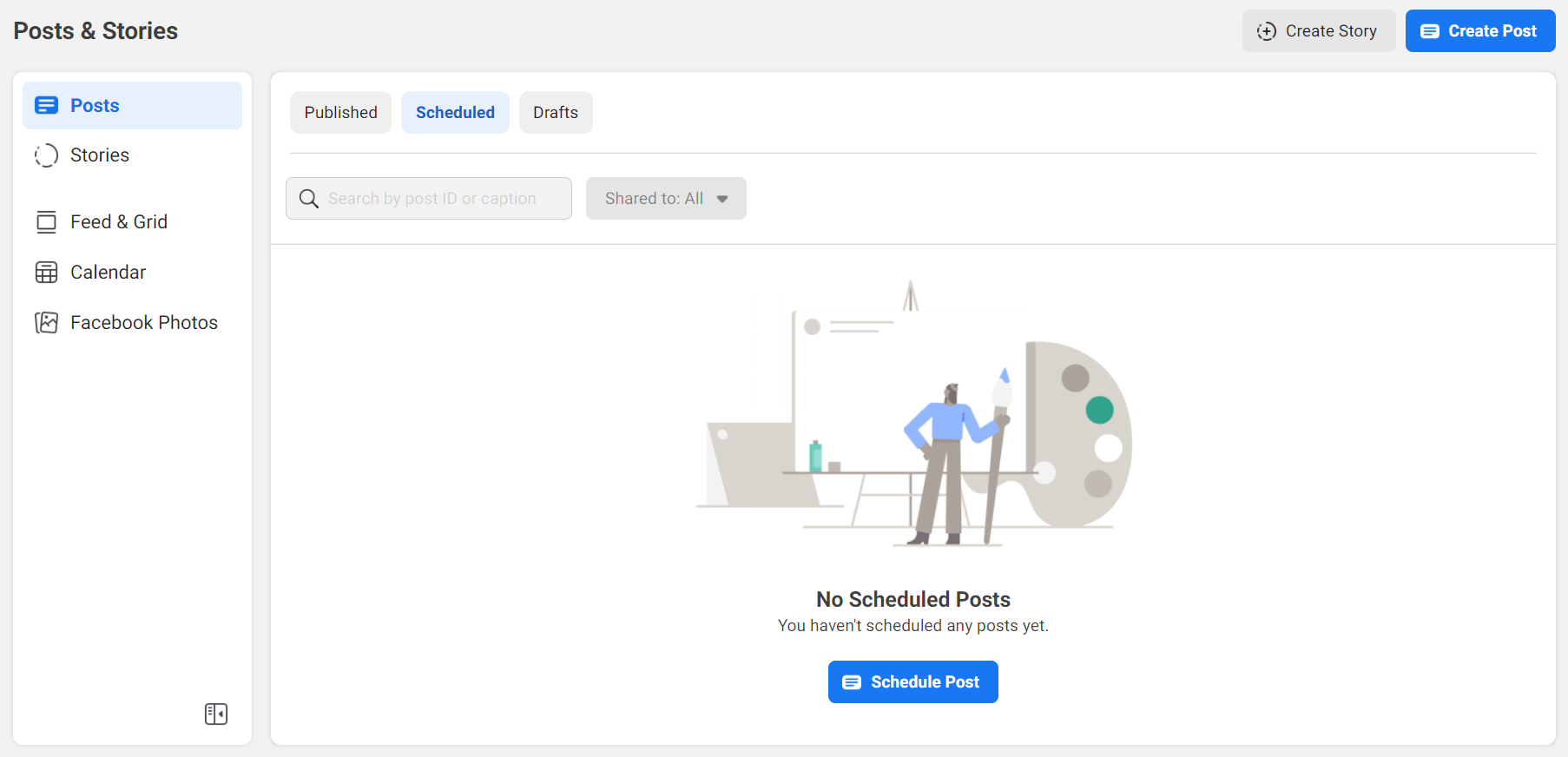Image resolution: width=1568 pixels, height=757 pixels.
Task: Open the Shared to dropdown chevron
Action: [723, 198]
